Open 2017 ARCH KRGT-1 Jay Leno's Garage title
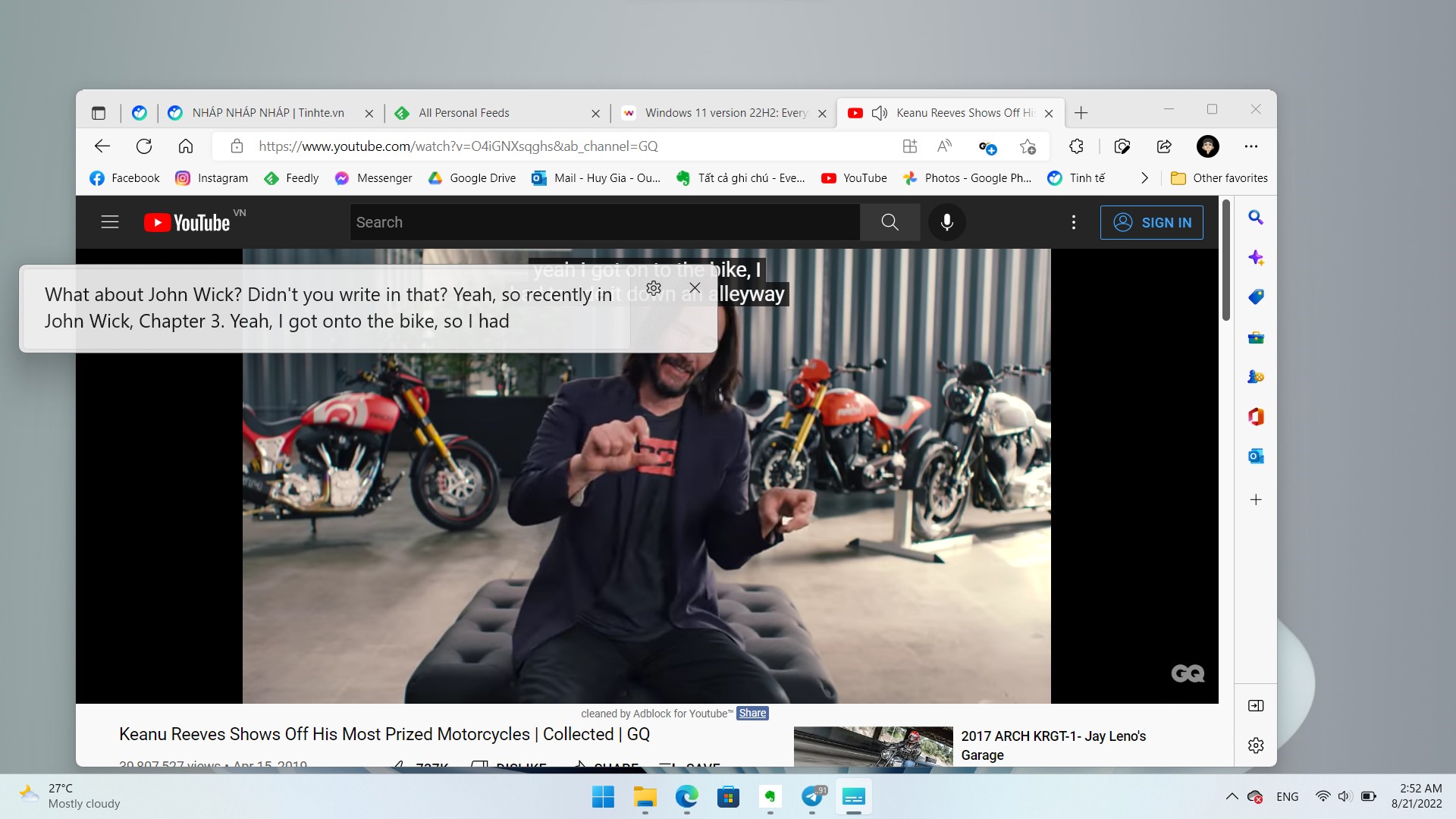 pyautogui.click(x=1053, y=745)
